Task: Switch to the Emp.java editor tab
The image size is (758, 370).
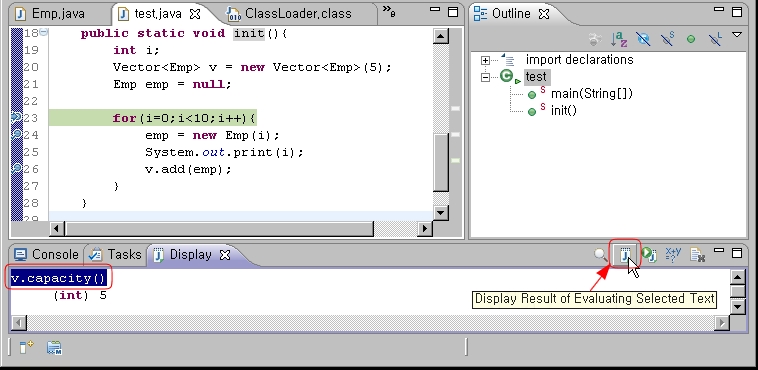Action: (x=50, y=14)
